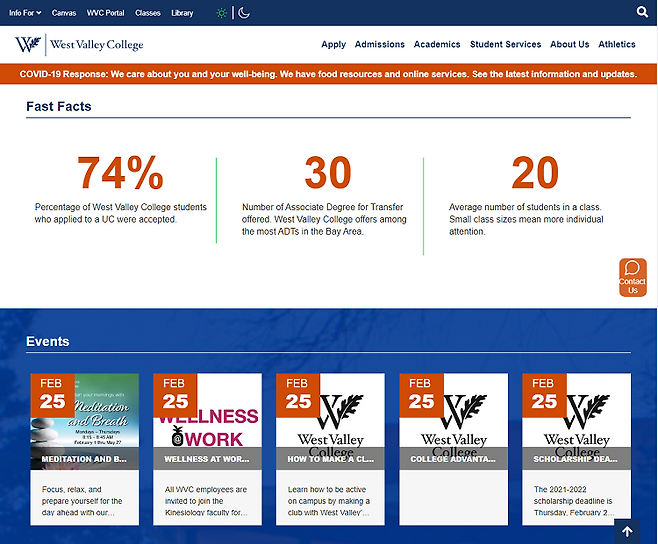The height and width of the screenshot is (544, 658).
Task: Switch to dark mode moon icon
Action: [x=244, y=13]
